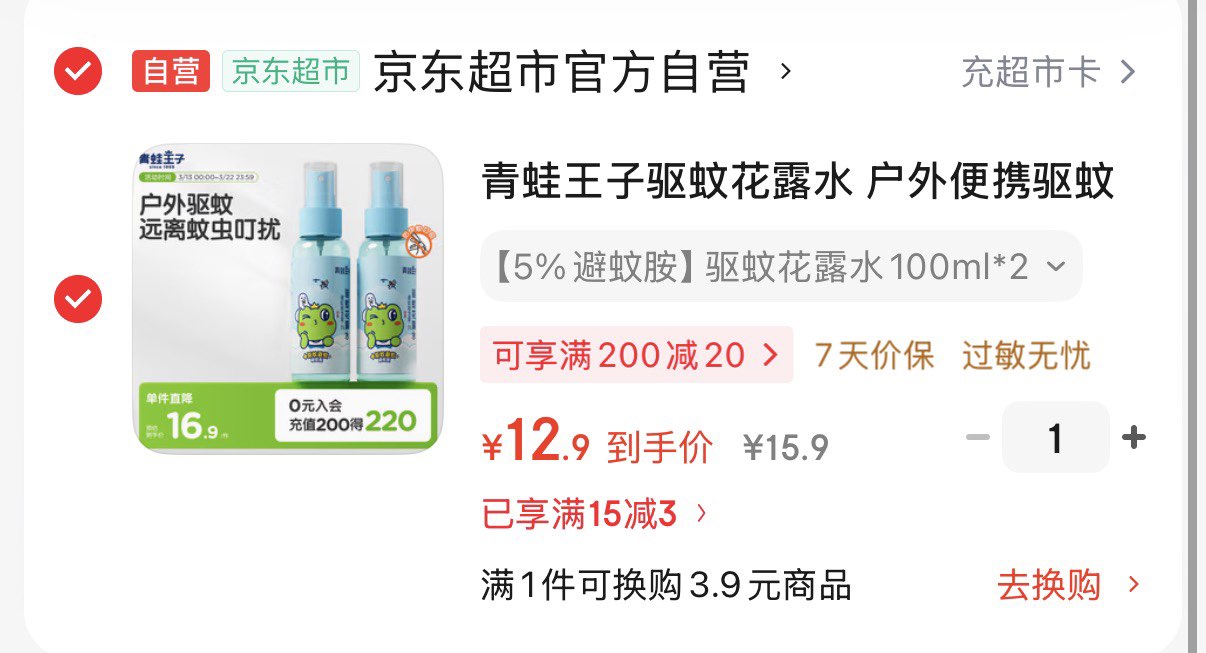The height and width of the screenshot is (653, 1206).
Task: Expand the 驱蚊花露水100ml*2 spec dropdown
Action: [781, 266]
